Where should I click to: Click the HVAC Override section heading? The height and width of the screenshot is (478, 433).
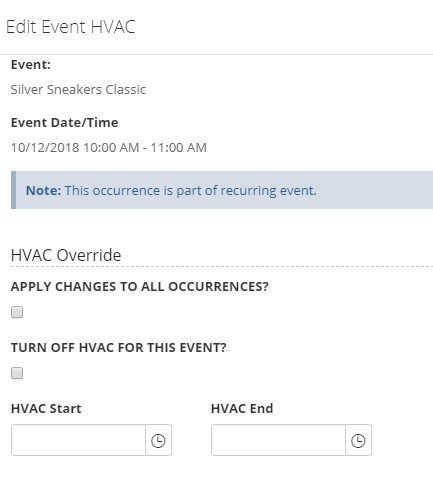(66, 255)
